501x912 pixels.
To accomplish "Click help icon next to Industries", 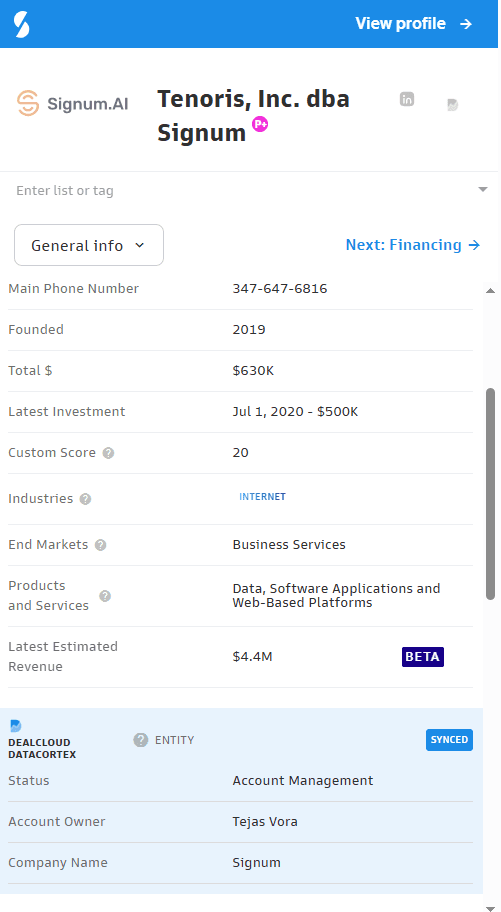I will pyautogui.click(x=86, y=499).
